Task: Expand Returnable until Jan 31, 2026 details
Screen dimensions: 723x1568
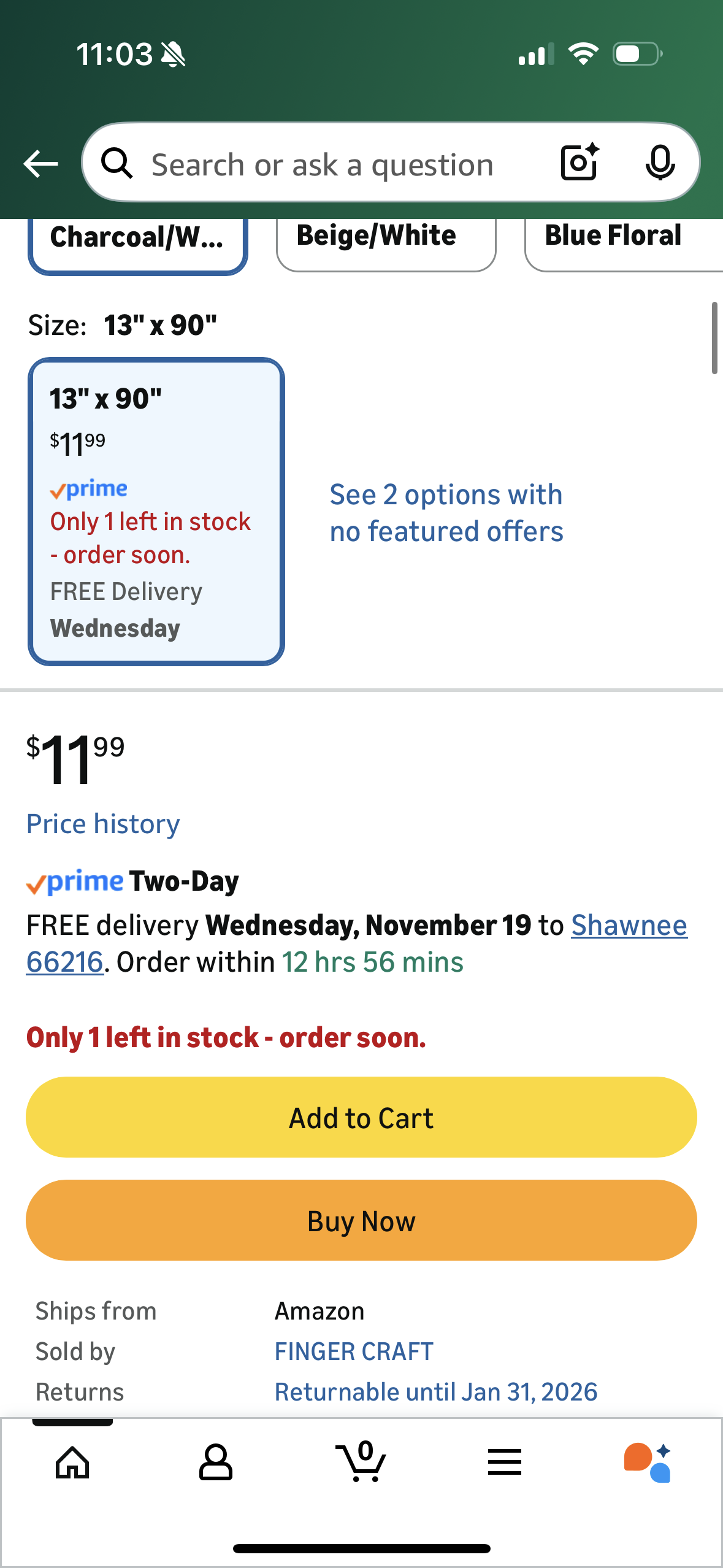Action: (x=435, y=1392)
